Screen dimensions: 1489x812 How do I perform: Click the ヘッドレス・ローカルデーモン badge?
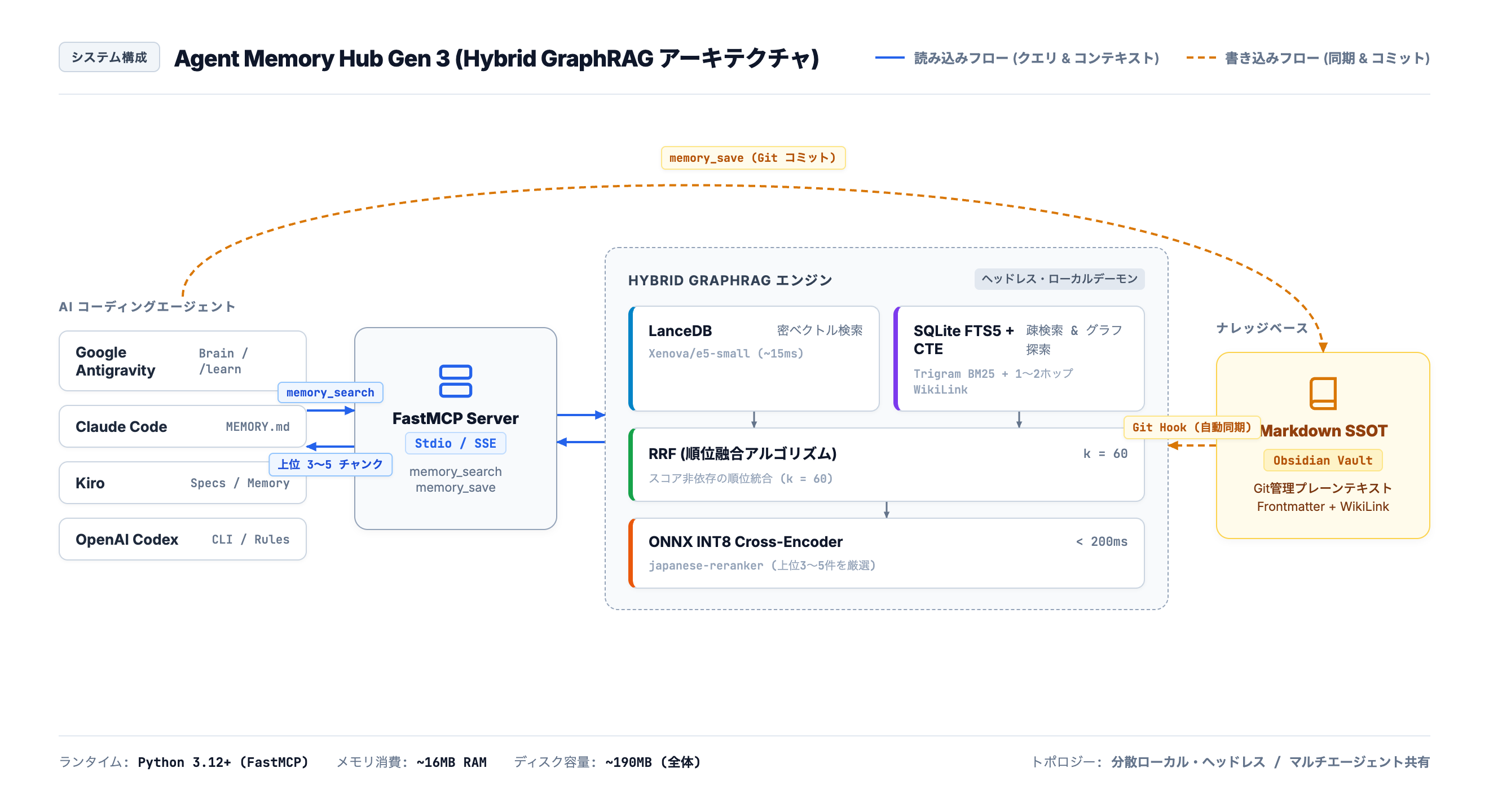pyautogui.click(x=1059, y=279)
